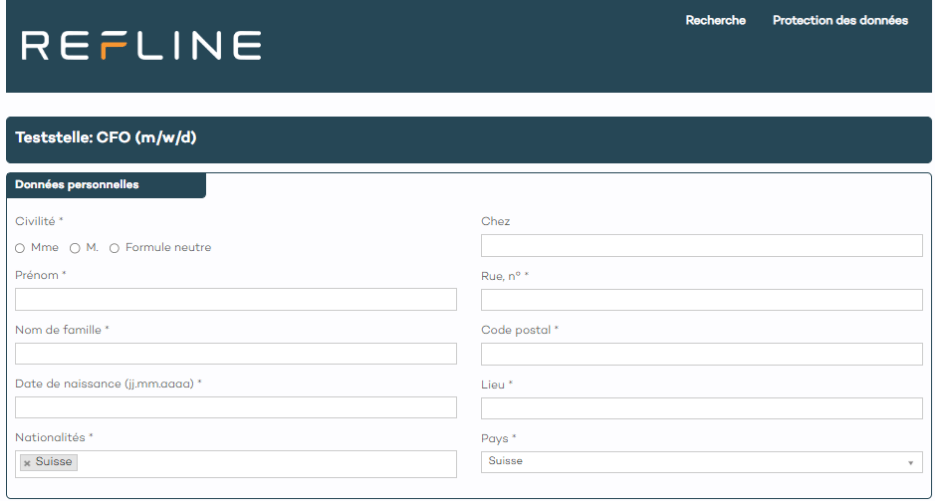Select Formule neutre civility option
The height and width of the screenshot is (502, 935).
pos(114,248)
